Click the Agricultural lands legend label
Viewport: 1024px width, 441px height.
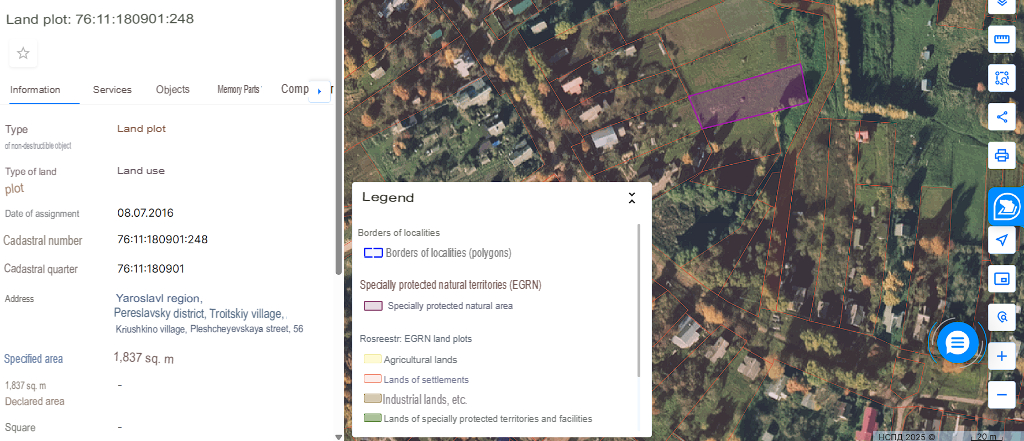(x=421, y=359)
